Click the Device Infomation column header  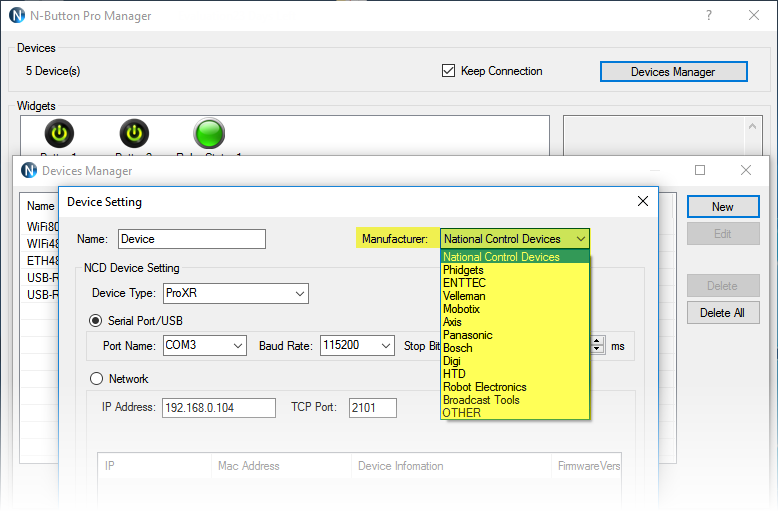click(x=451, y=466)
